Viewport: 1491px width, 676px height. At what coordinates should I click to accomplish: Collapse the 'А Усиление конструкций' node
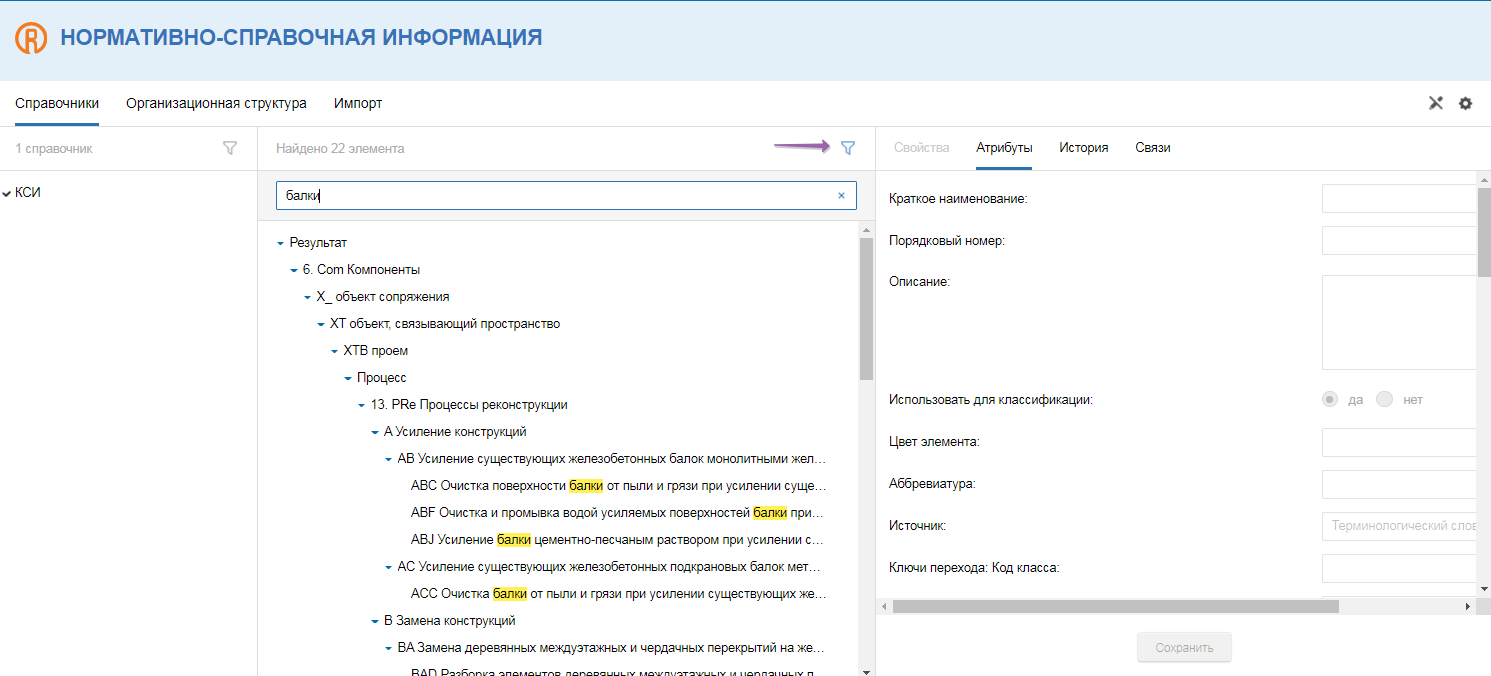click(375, 432)
